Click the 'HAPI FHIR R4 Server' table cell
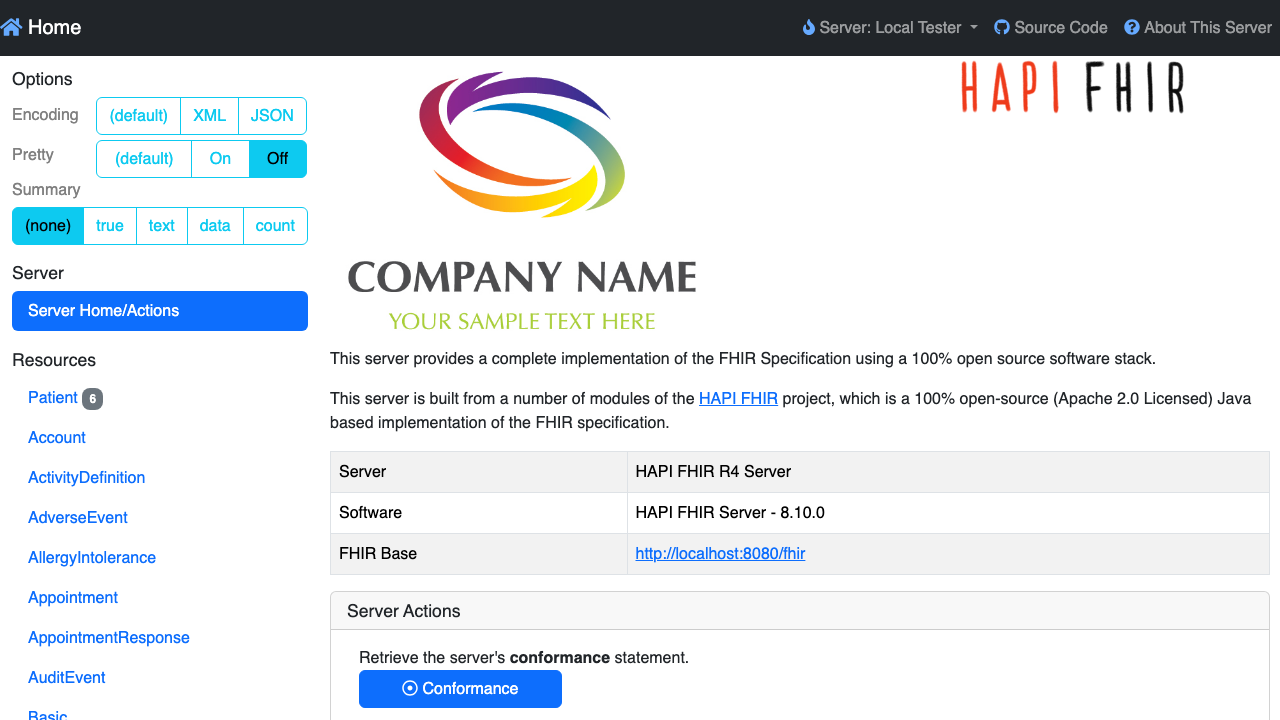Screen dimensions: 1280x720 point(948,471)
